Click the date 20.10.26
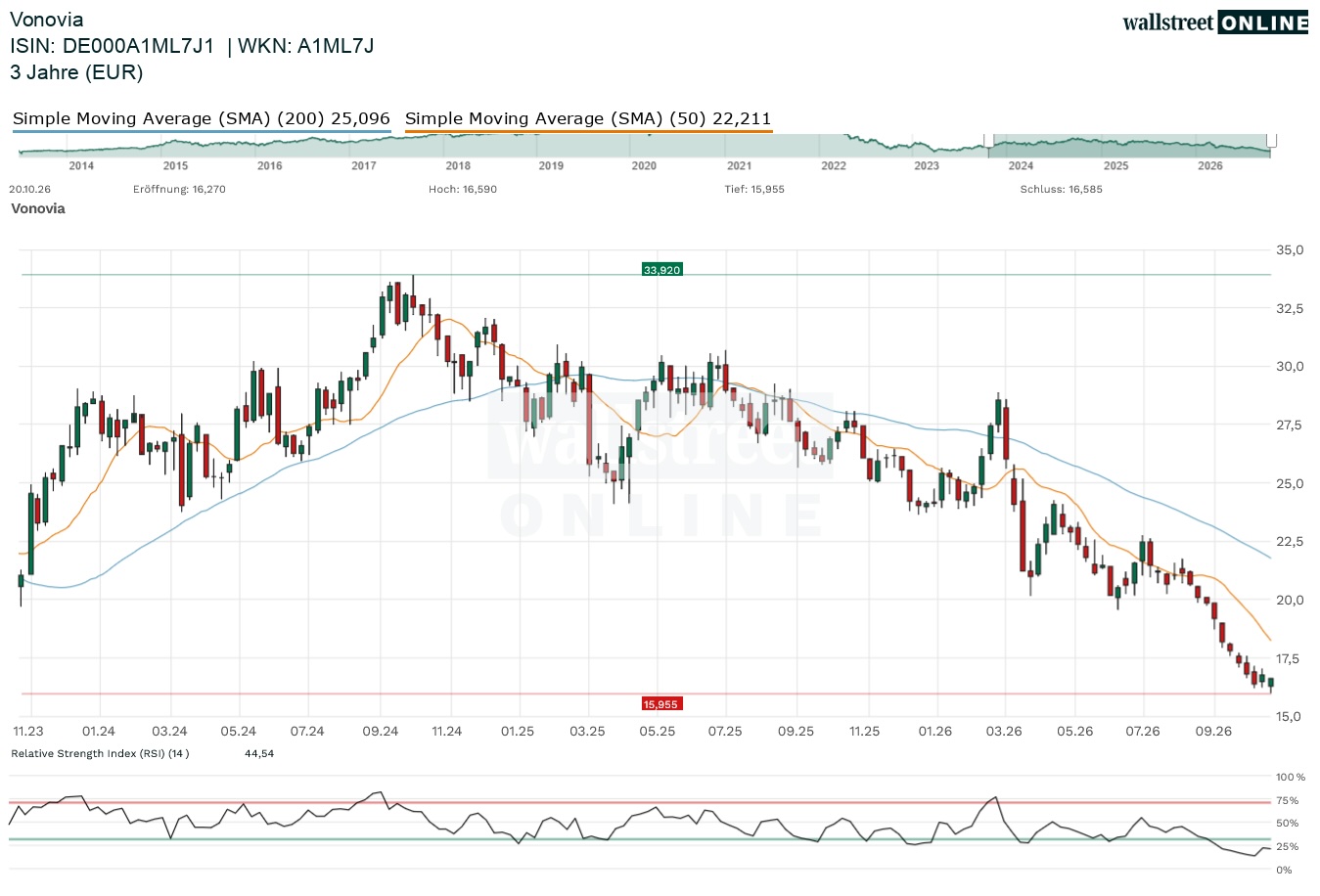 tap(29, 190)
